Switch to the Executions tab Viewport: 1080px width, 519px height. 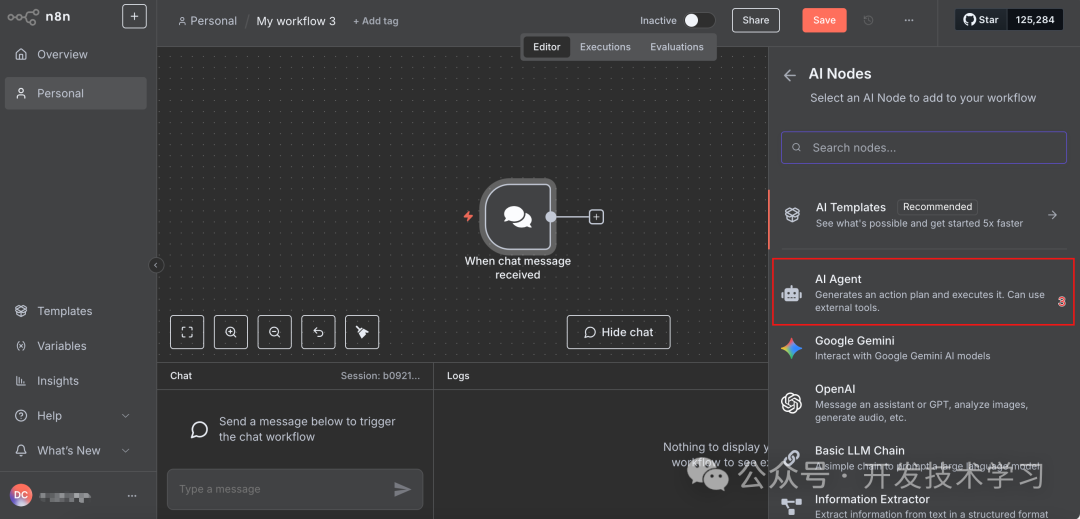coord(605,47)
